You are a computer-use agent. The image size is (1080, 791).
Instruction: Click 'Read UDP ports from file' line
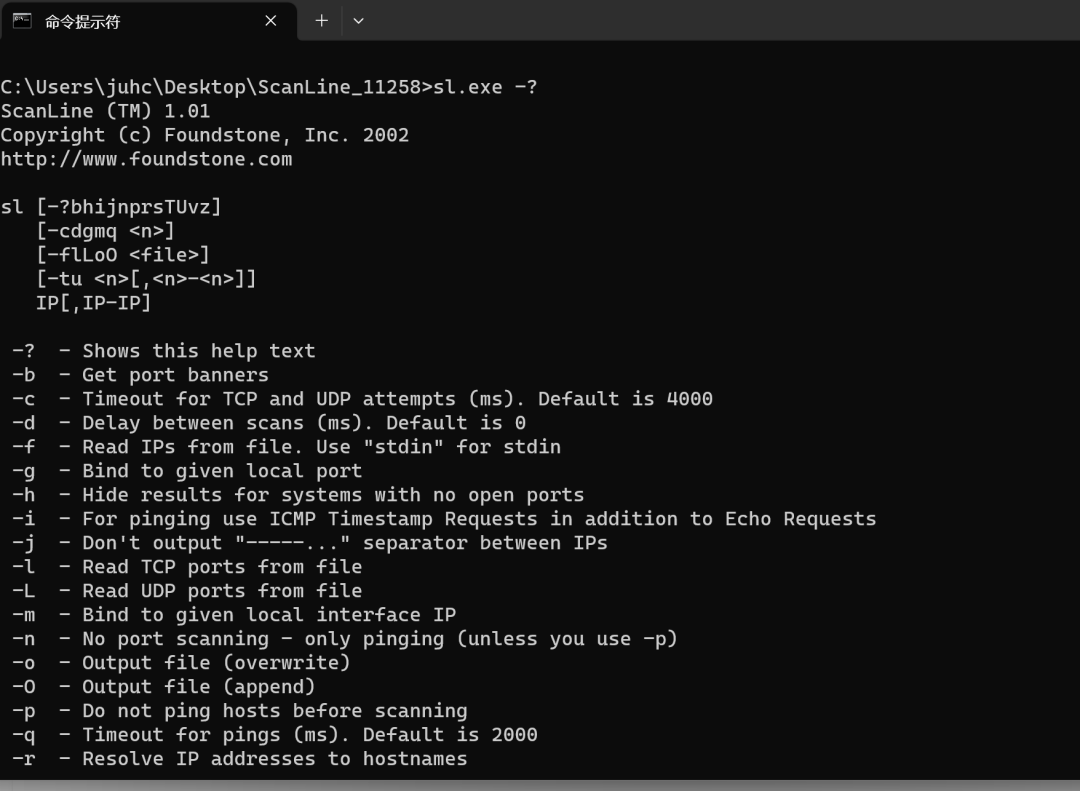point(187,591)
